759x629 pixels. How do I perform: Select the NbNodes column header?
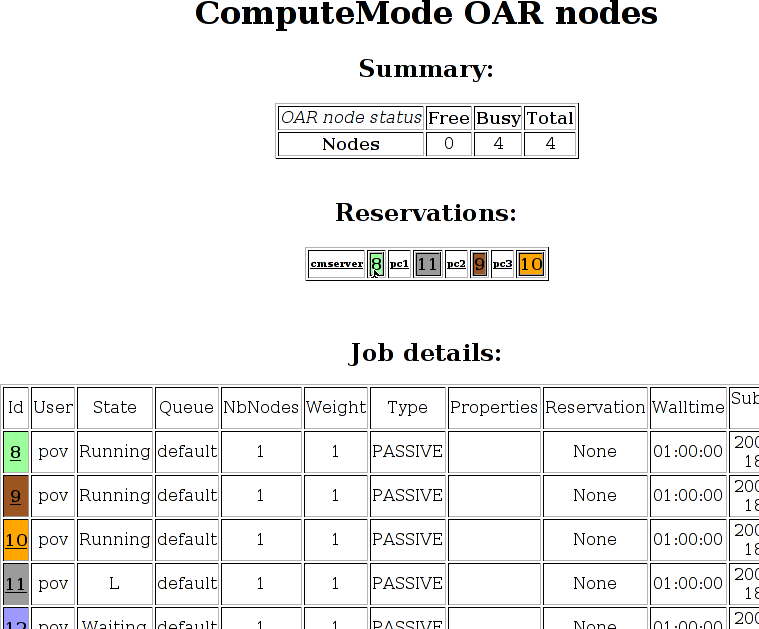[261, 408]
